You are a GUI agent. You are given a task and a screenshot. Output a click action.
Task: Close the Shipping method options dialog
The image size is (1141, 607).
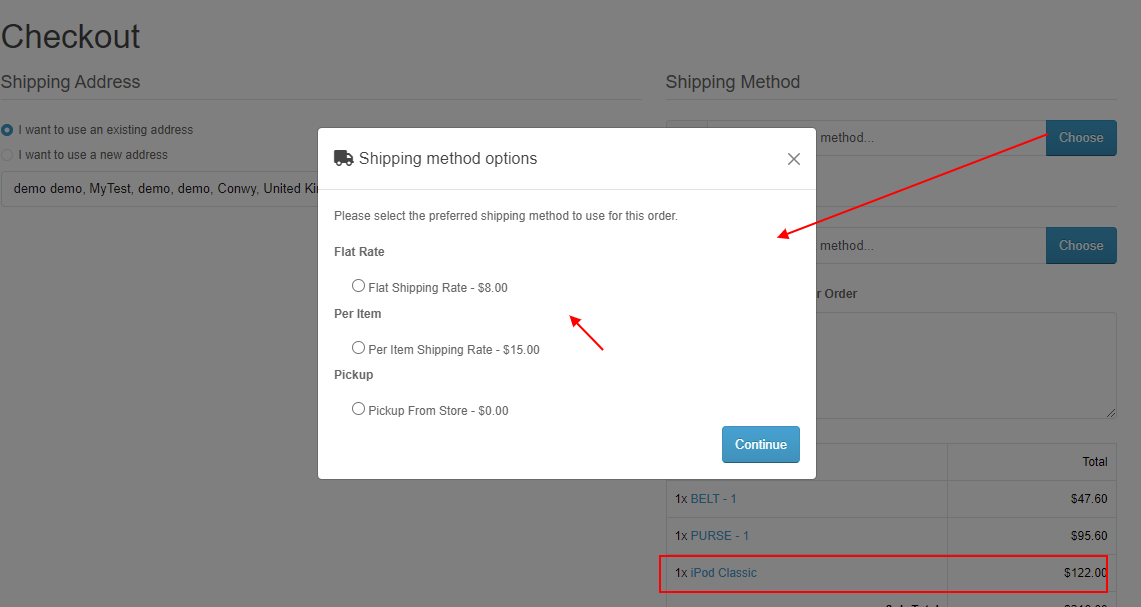[x=794, y=159]
